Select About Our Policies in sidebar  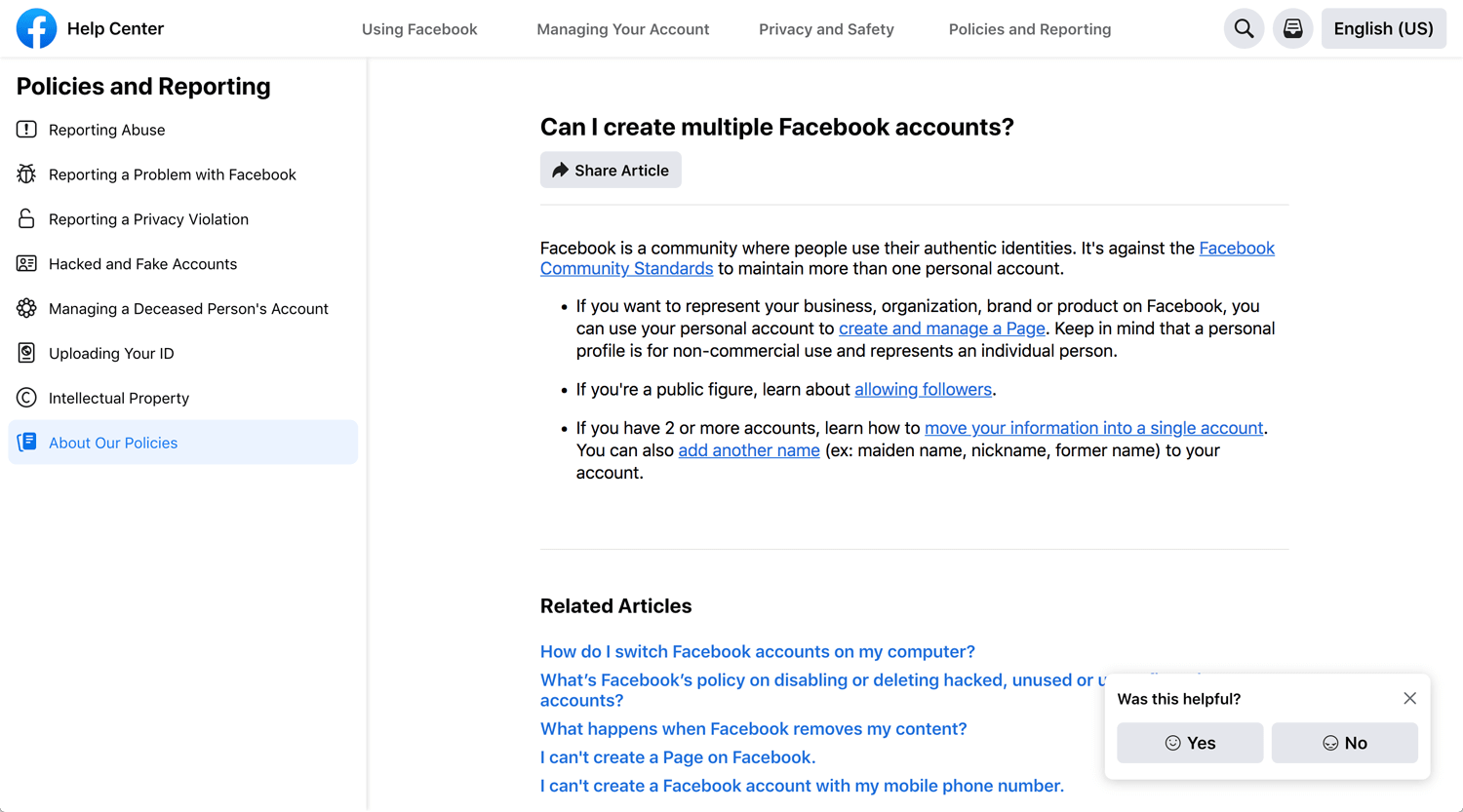(183, 443)
